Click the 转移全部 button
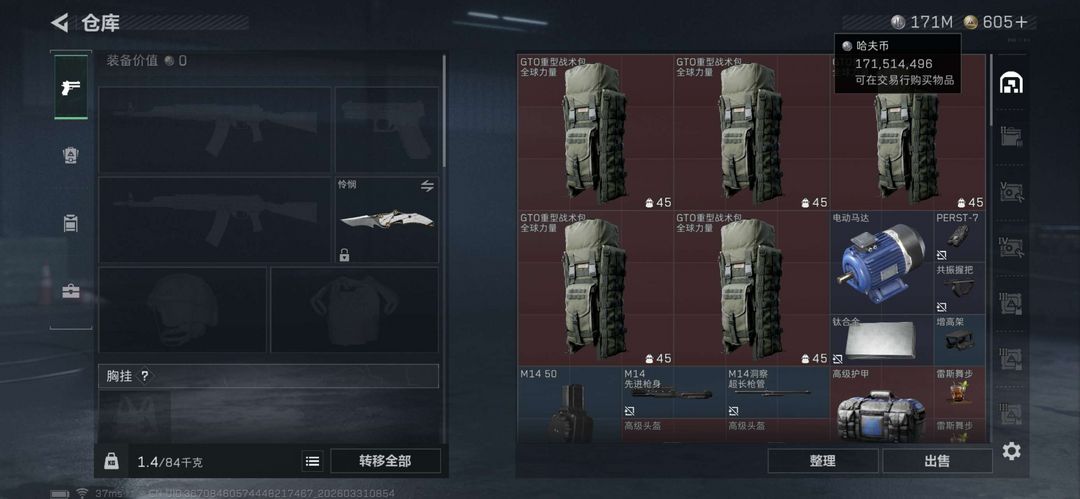The height and width of the screenshot is (499, 1080). [x=386, y=461]
